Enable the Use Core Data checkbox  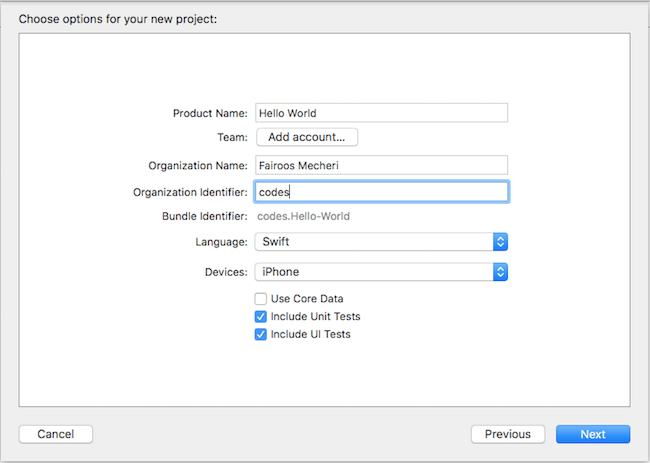click(261, 299)
